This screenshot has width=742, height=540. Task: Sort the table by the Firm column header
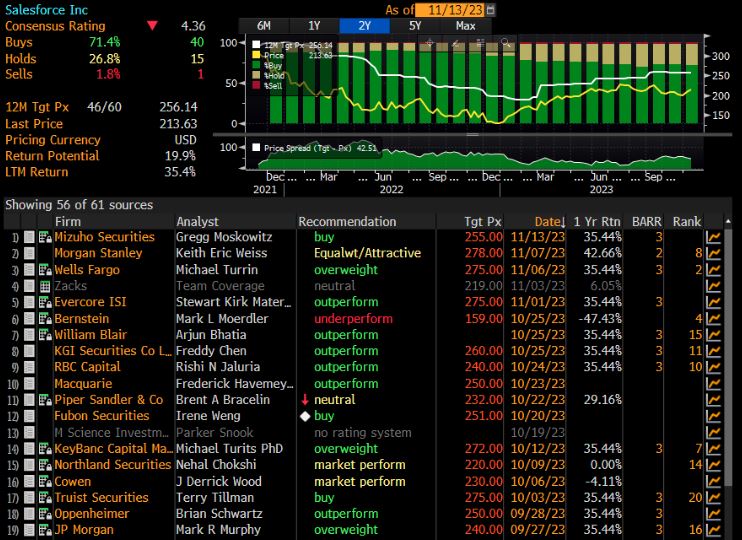pyautogui.click(x=68, y=221)
